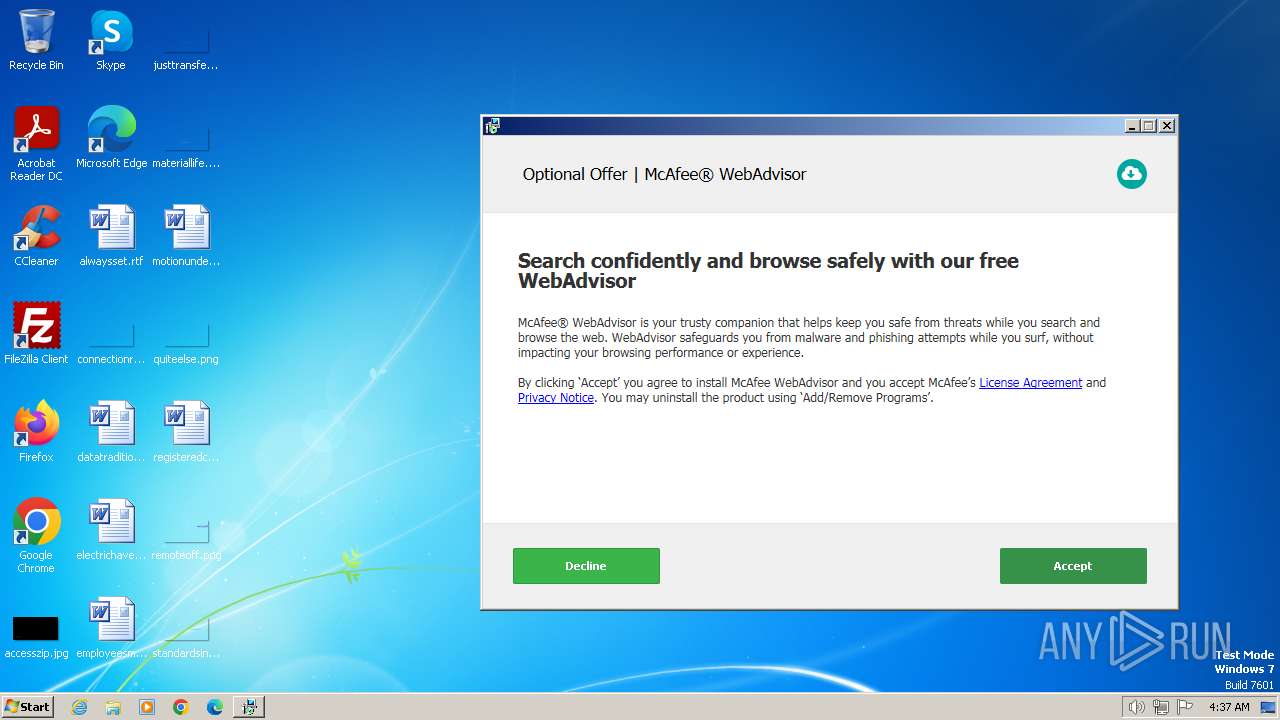
Task: Select the employeesm... document icon
Action: click(x=111, y=628)
